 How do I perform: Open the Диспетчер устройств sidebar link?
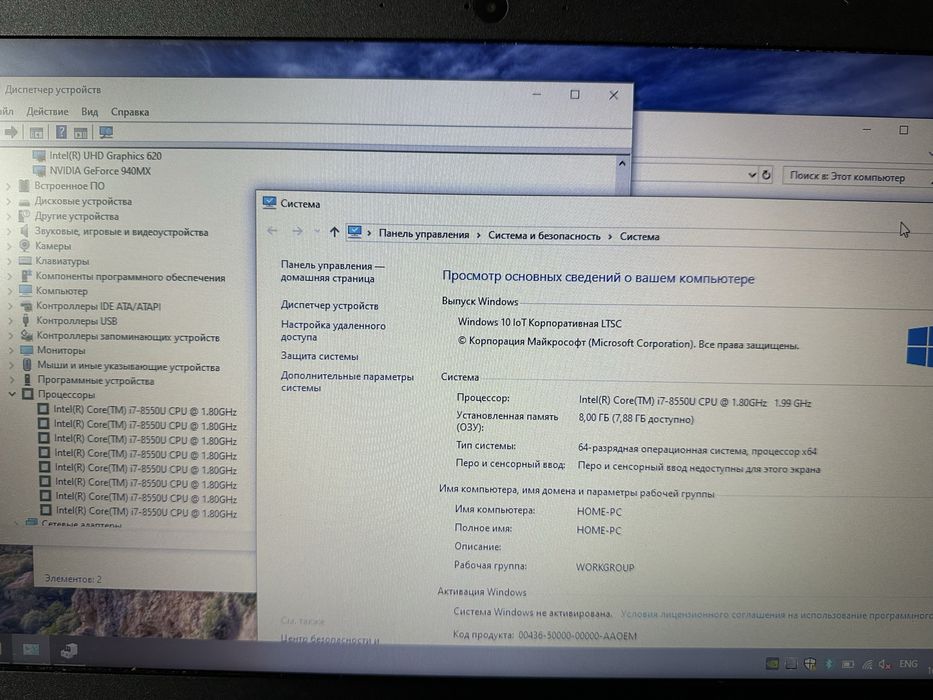click(329, 305)
